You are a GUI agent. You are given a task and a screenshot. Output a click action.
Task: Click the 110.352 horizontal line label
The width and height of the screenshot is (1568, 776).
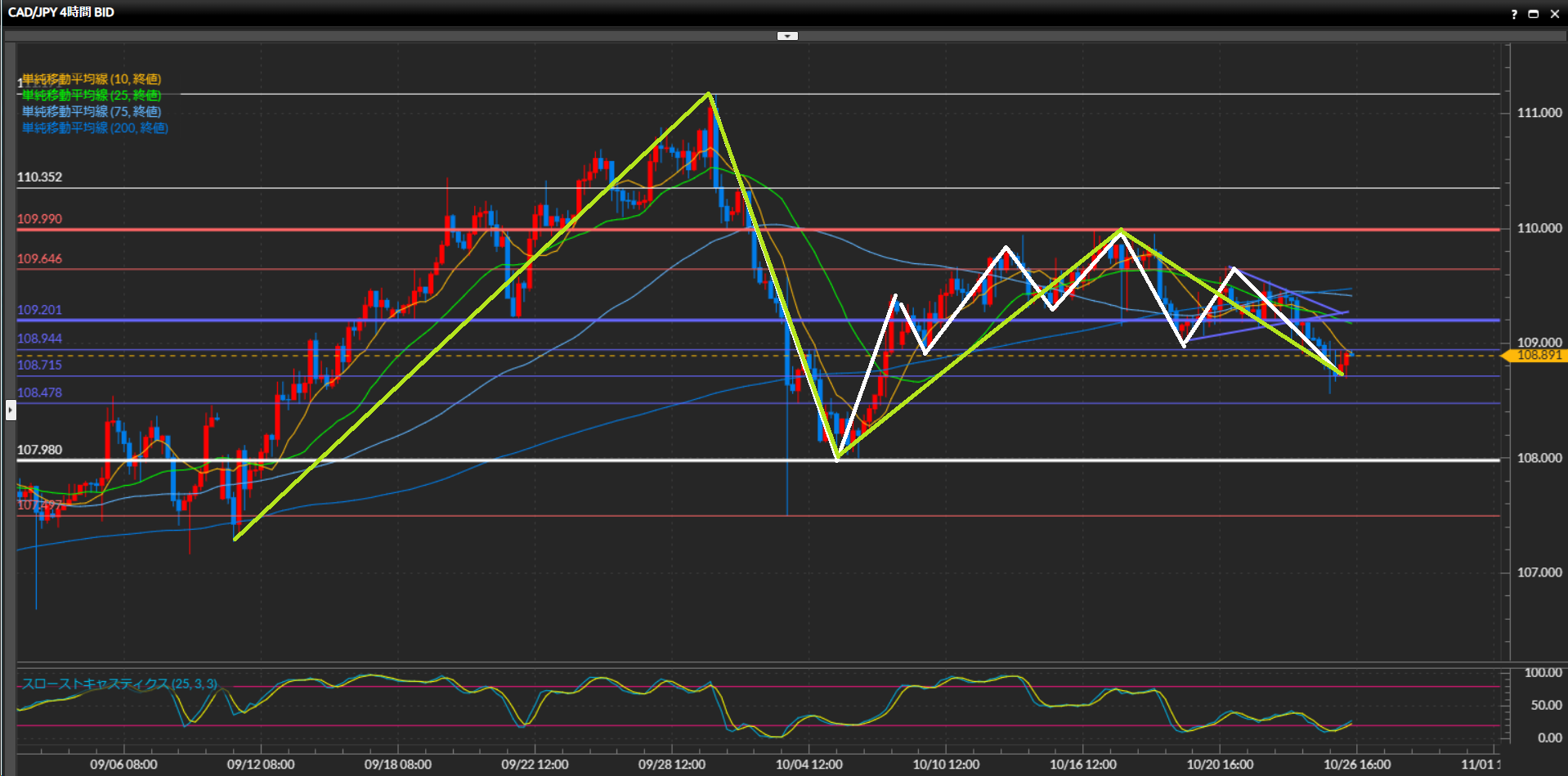[x=39, y=177]
